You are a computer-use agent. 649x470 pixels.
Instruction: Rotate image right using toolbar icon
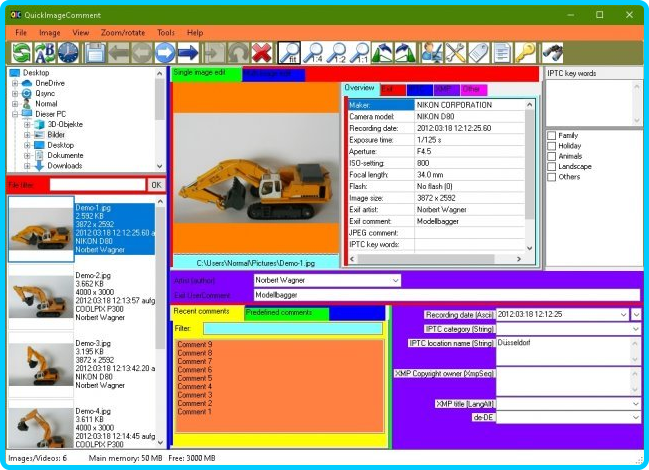[x=406, y=53]
